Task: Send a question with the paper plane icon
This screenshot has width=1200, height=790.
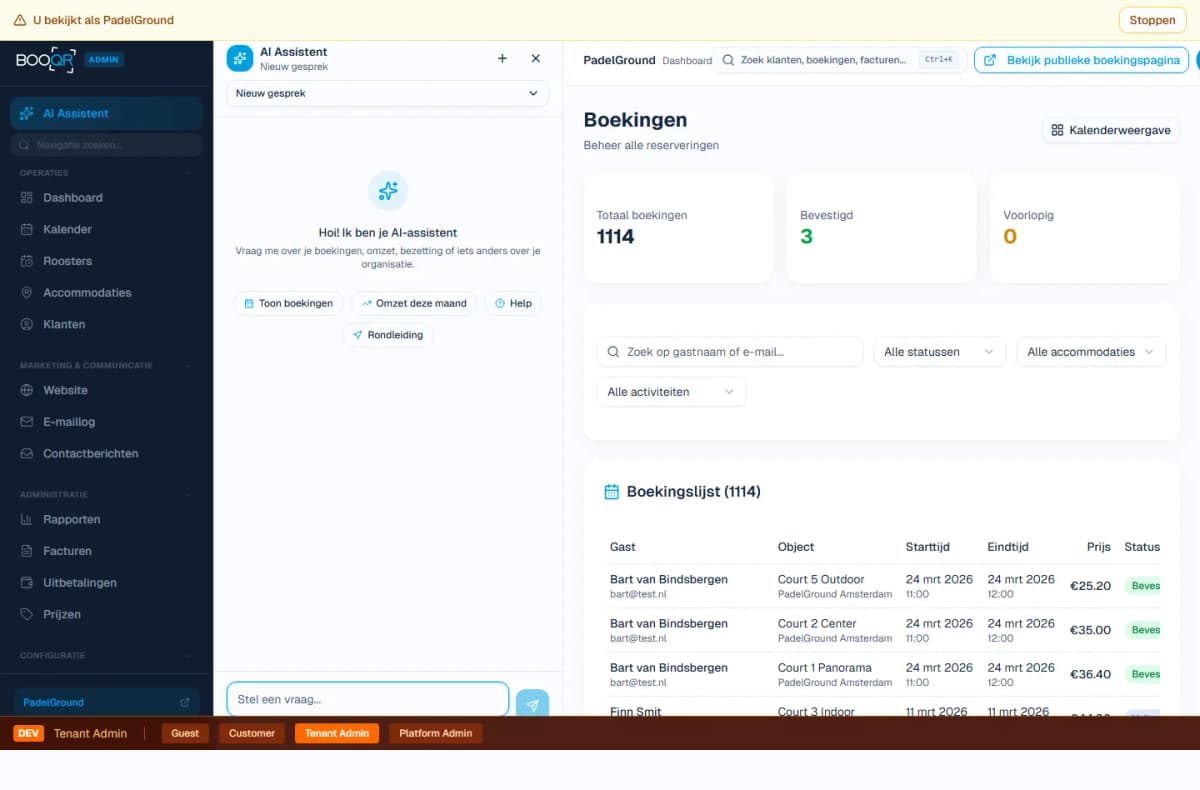Action: (532, 704)
